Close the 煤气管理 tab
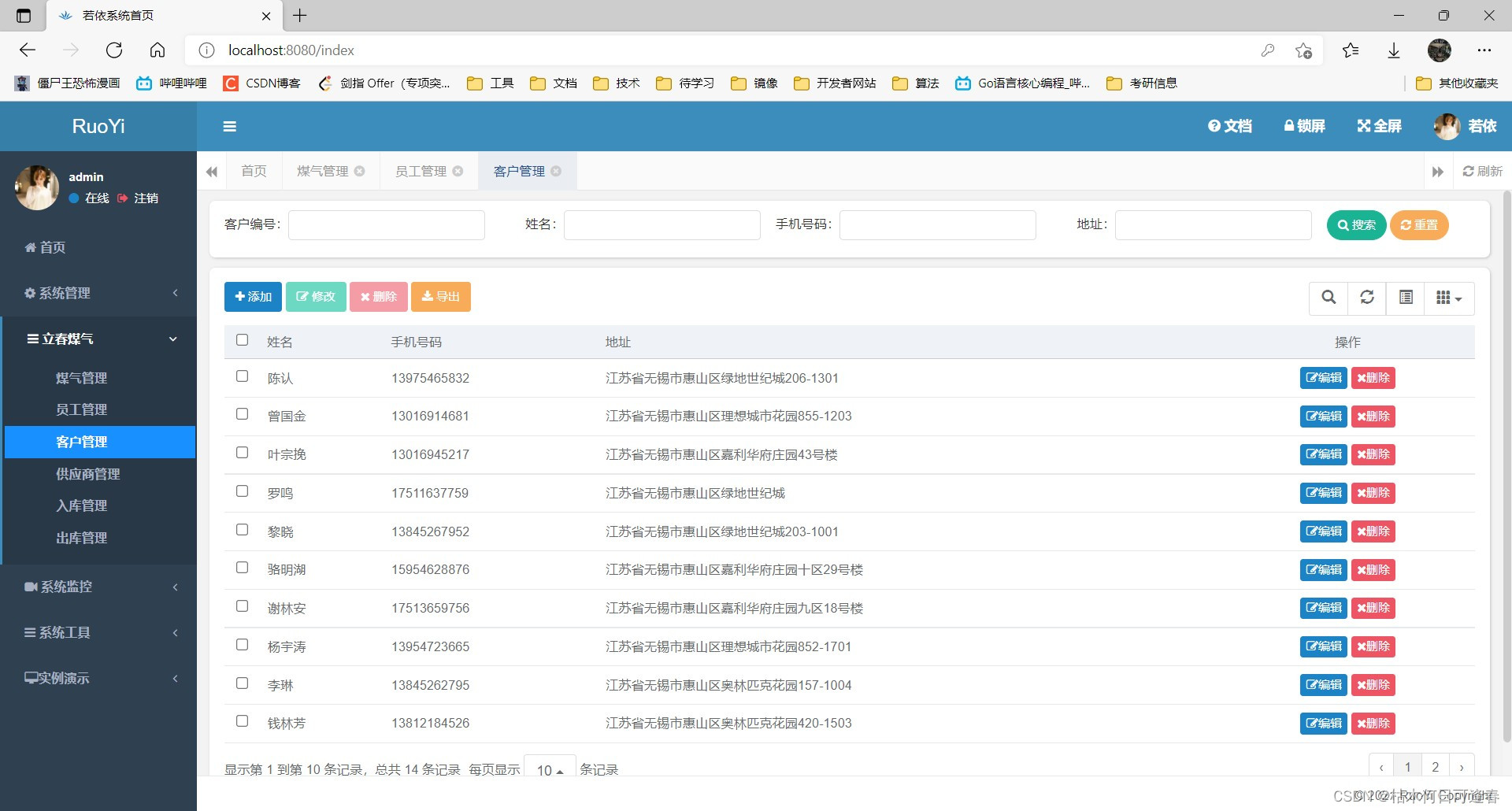1512x811 pixels. pyautogui.click(x=360, y=171)
